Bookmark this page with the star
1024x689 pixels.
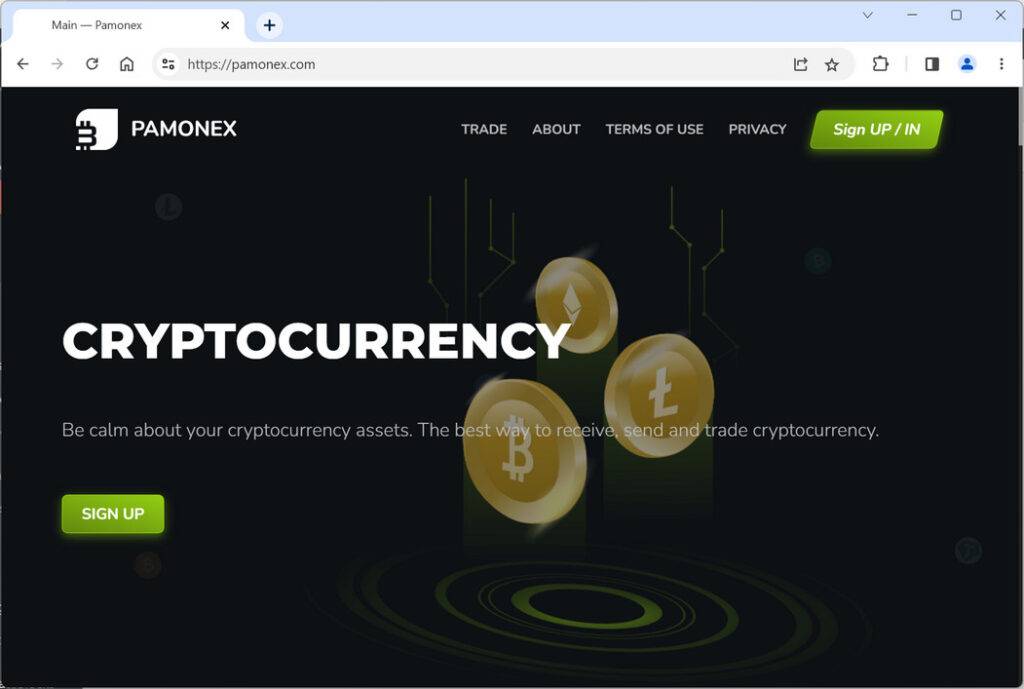pyautogui.click(x=831, y=64)
